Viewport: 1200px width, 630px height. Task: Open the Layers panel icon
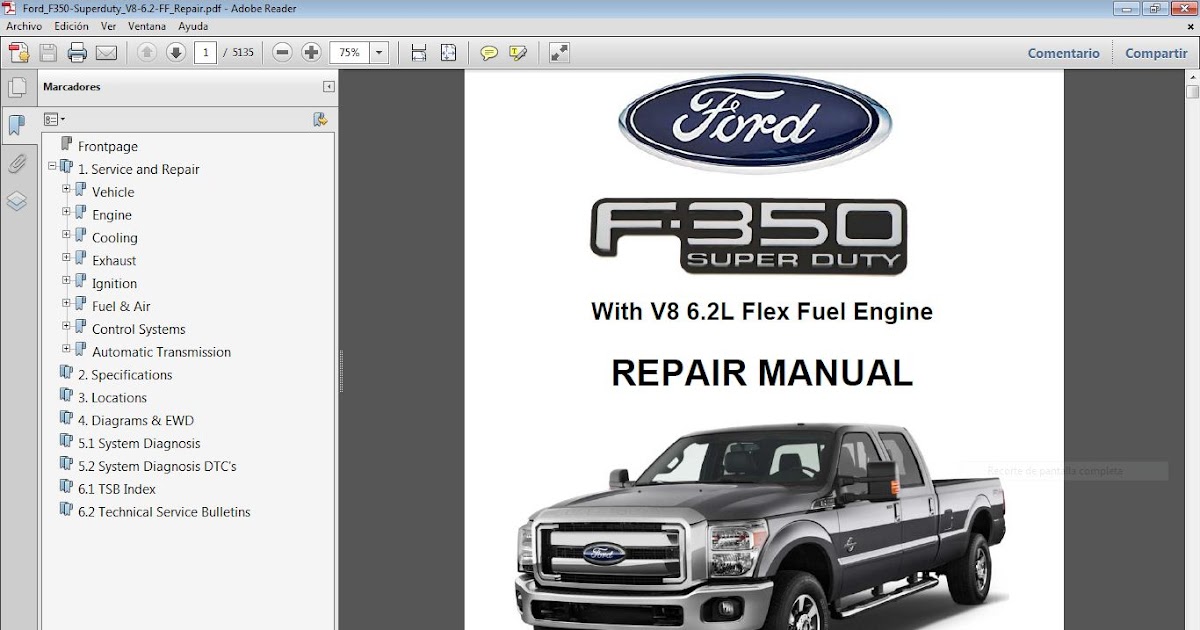click(x=17, y=200)
